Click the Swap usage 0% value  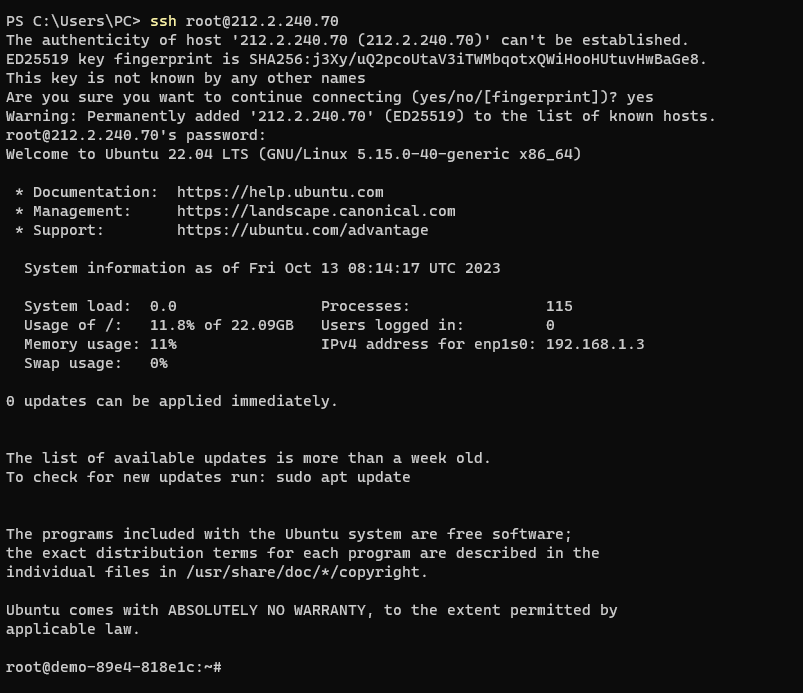click(x=158, y=363)
